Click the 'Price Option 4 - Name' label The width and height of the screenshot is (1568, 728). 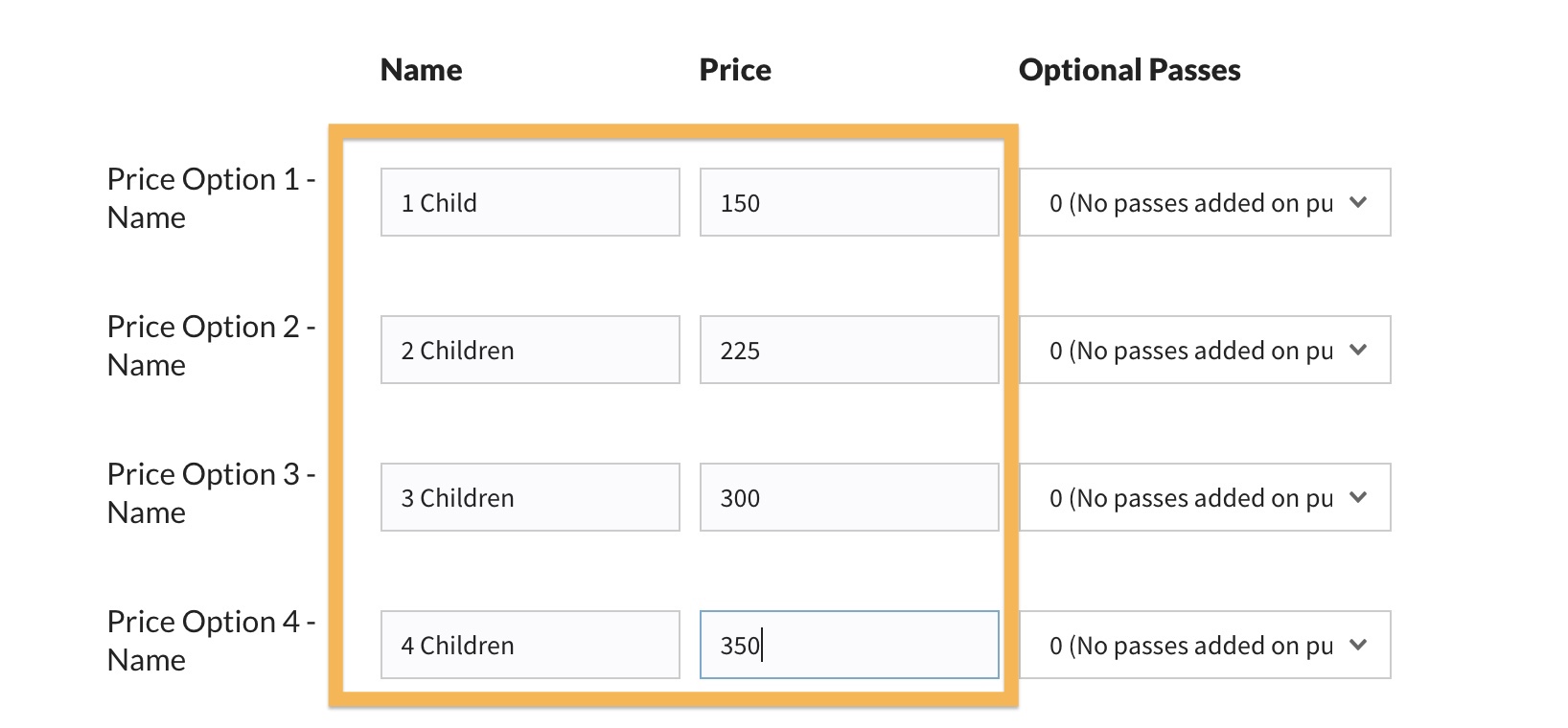(211, 640)
